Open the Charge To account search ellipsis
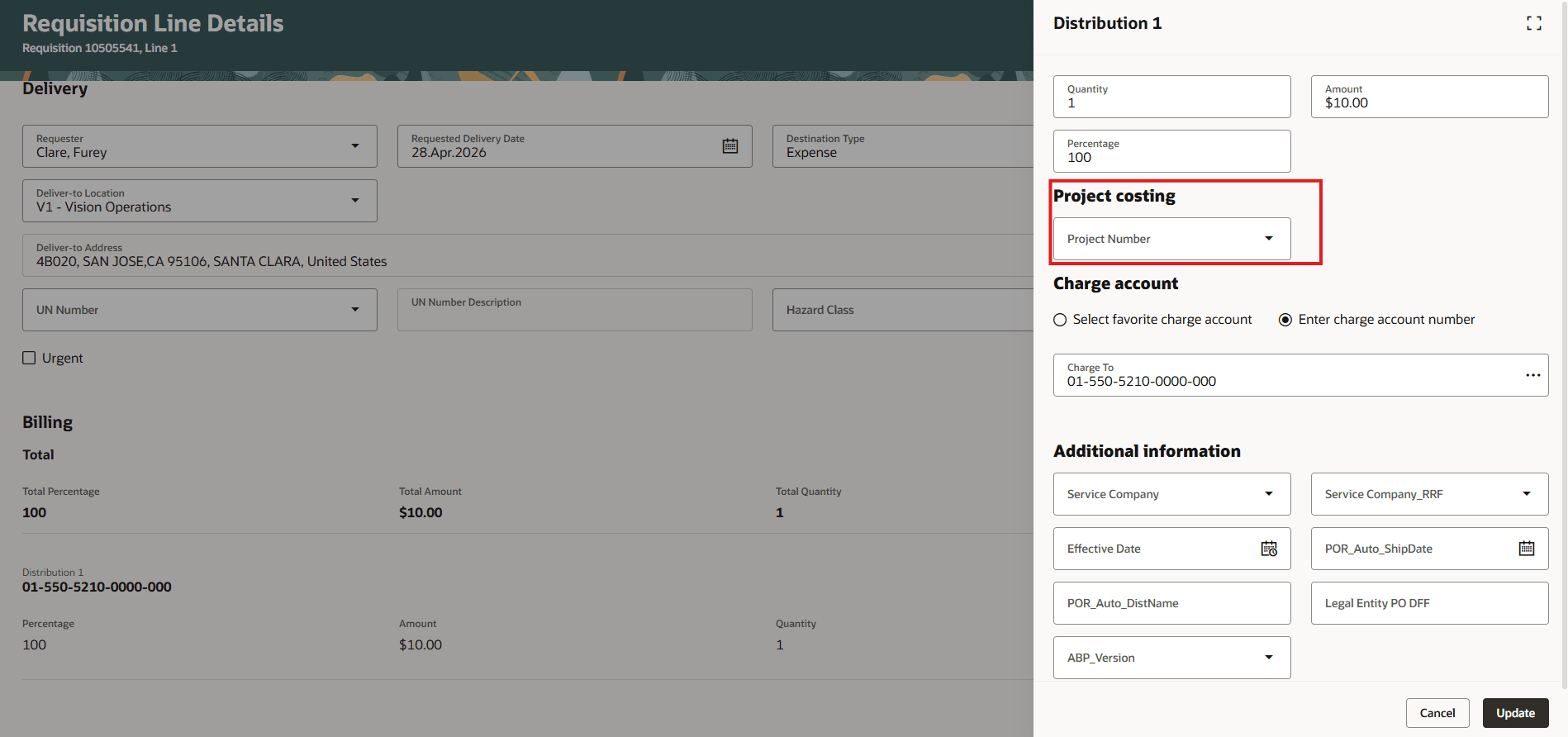 [x=1533, y=375]
